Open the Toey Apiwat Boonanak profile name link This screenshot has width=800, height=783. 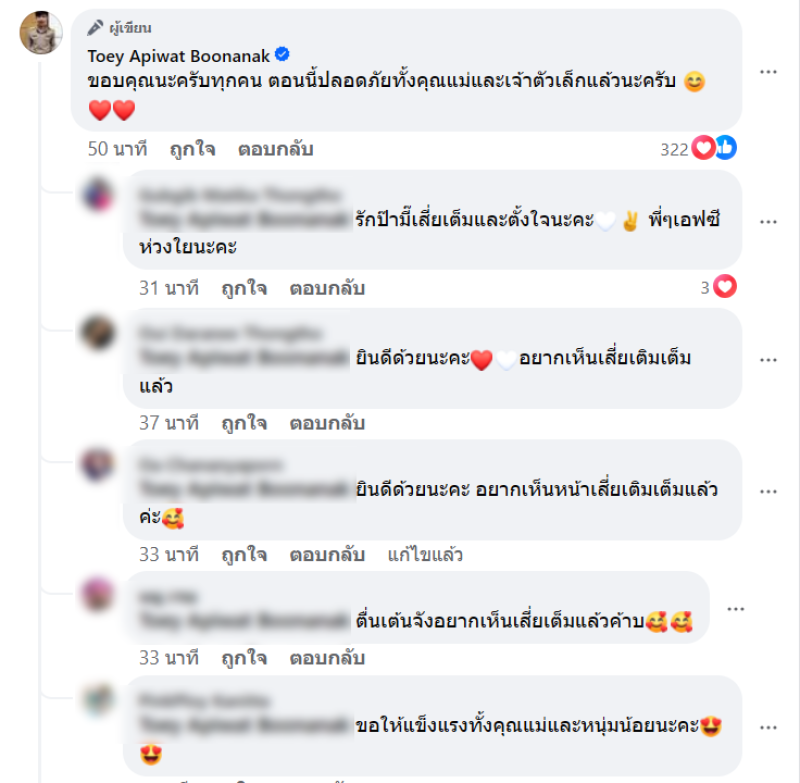(179, 56)
